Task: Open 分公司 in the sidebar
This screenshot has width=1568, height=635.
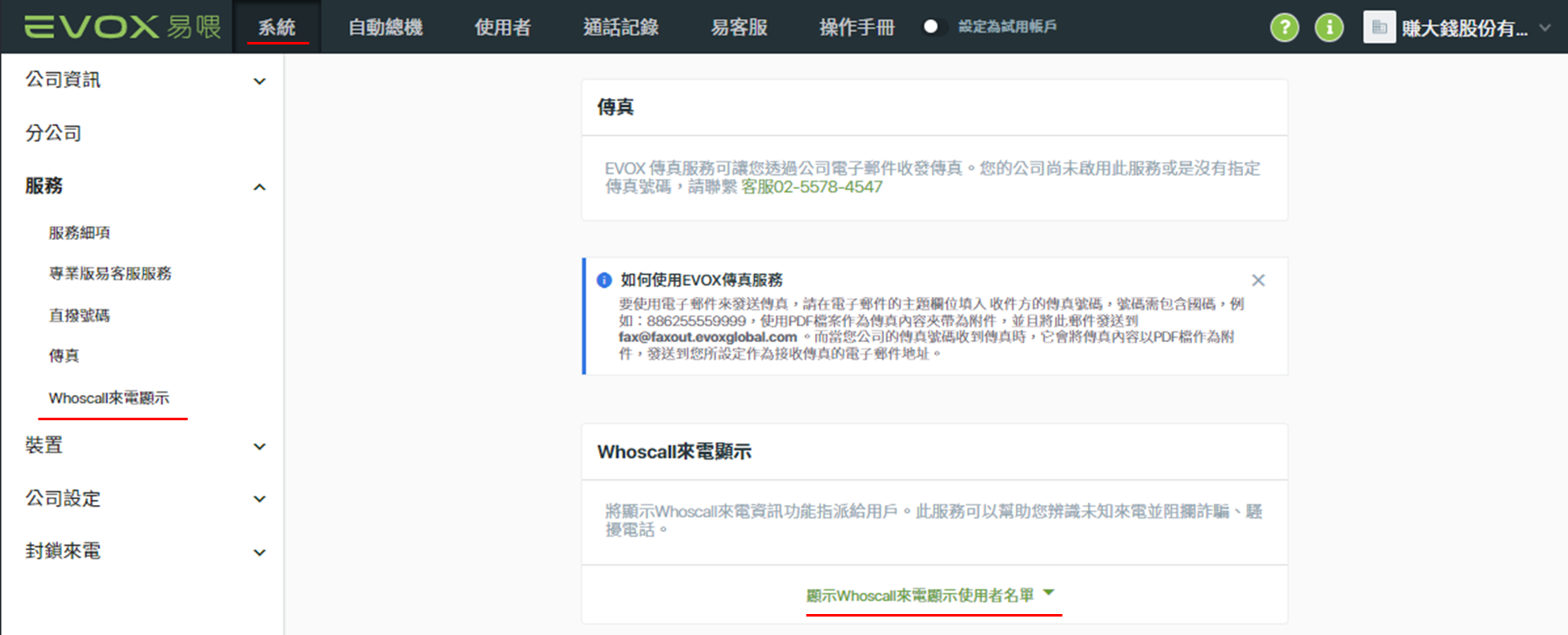Action: point(54,133)
